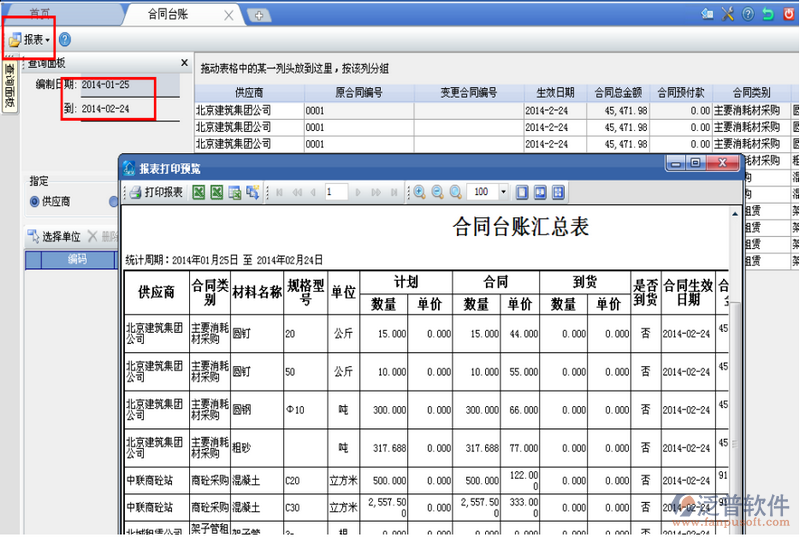
Task: Click the page number input box
Action: (335, 192)
